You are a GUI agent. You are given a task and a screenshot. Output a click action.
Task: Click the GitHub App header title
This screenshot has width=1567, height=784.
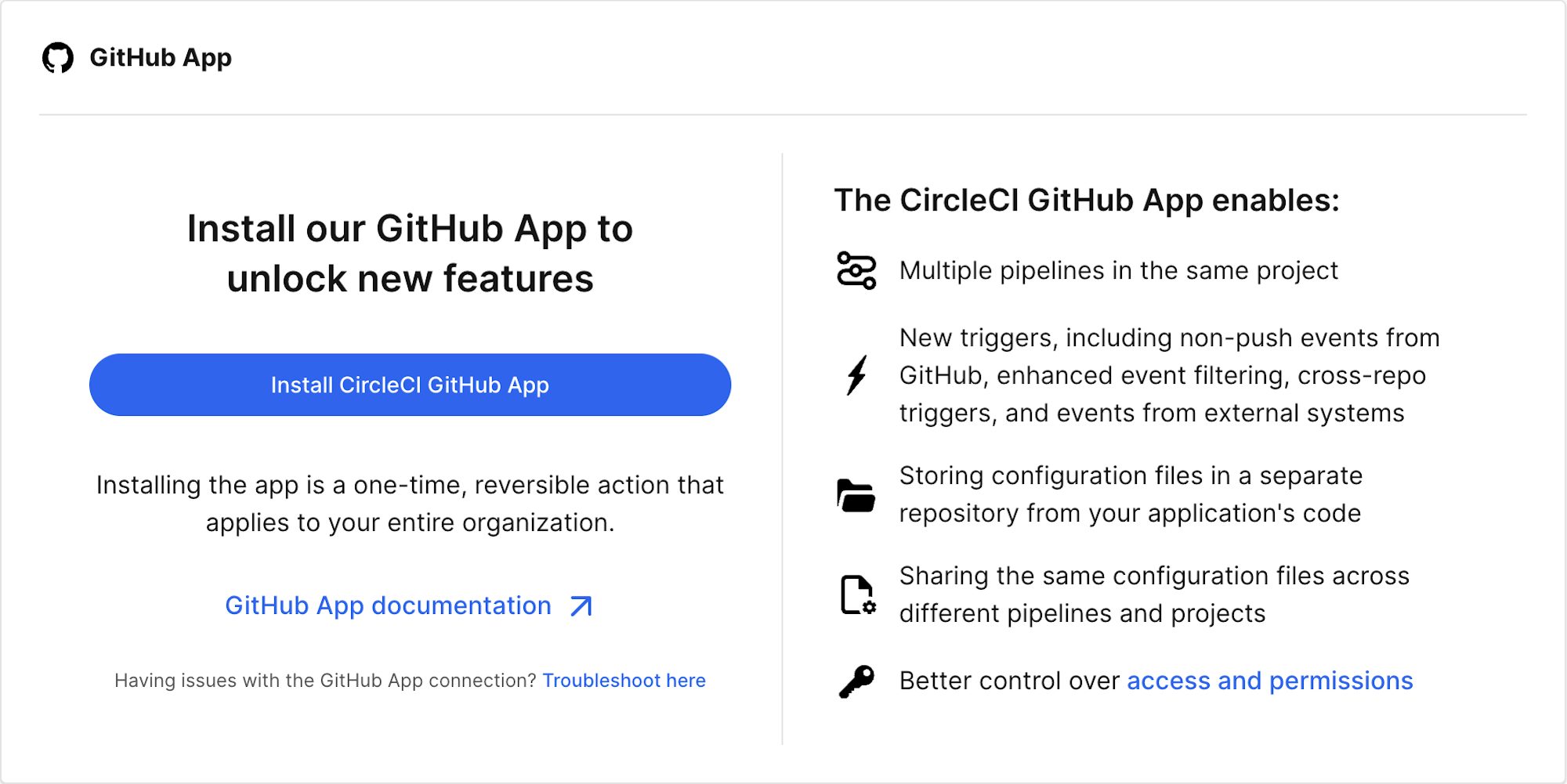161,58
